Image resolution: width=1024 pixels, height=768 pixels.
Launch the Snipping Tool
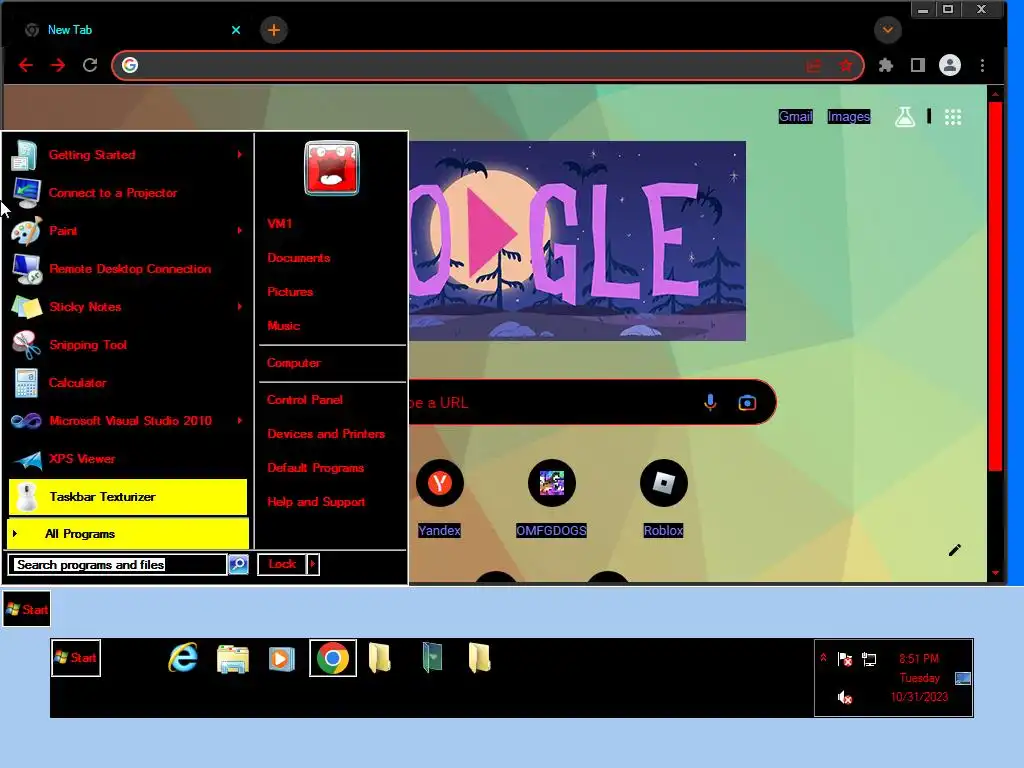point(128,344)
